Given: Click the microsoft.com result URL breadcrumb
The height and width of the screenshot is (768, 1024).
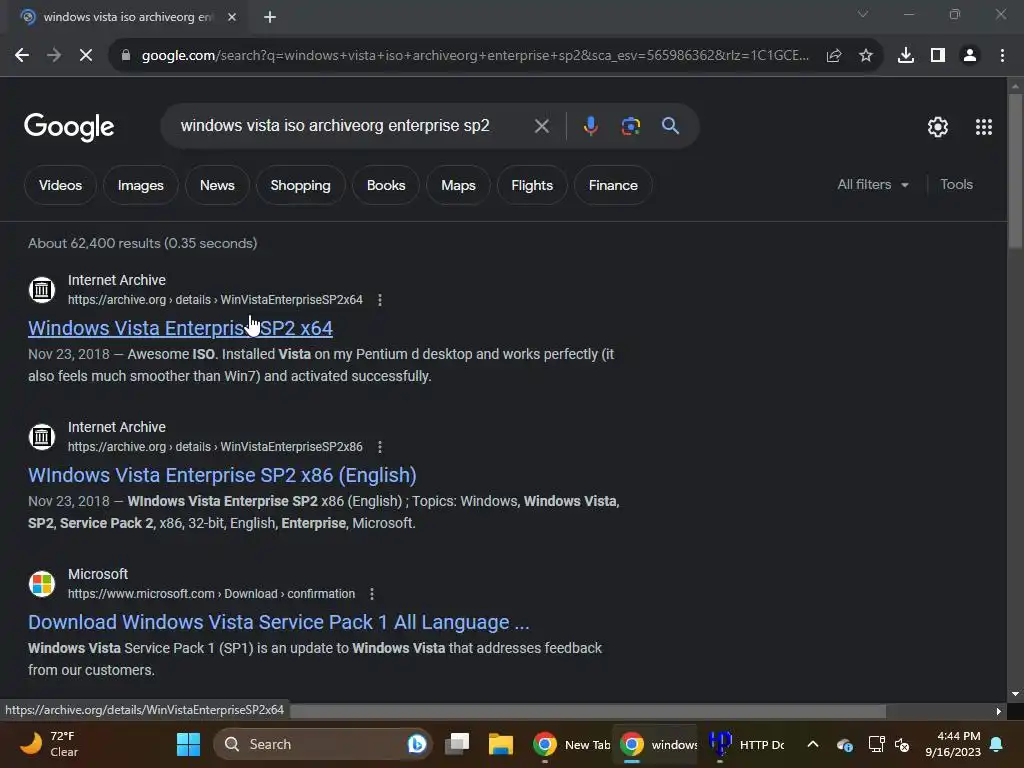Looking at the screenshot, I should (212, 594).
